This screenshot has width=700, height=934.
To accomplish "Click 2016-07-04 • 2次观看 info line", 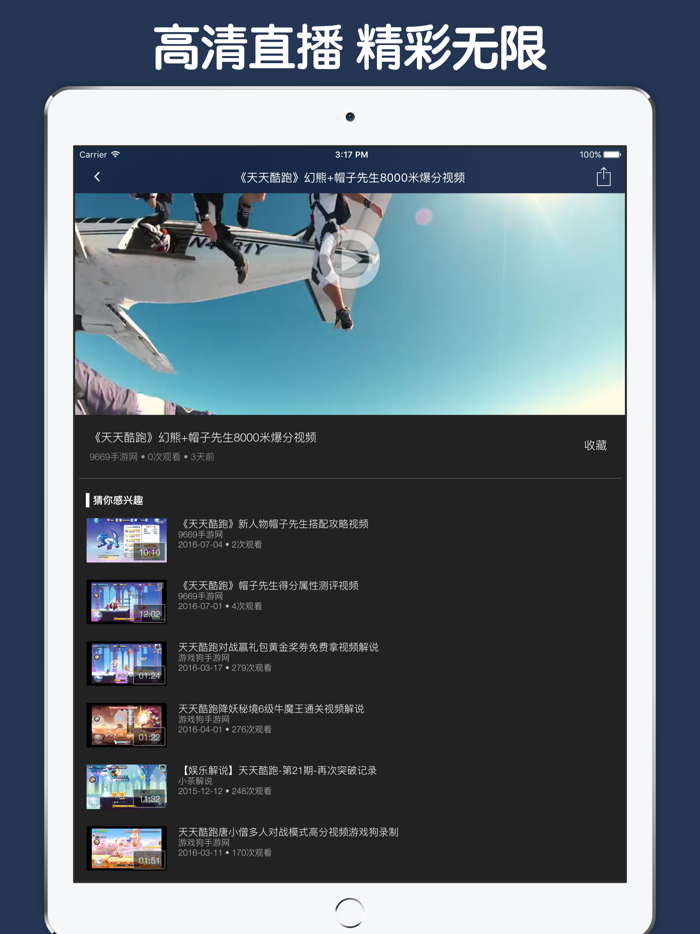I will [220, 544].
